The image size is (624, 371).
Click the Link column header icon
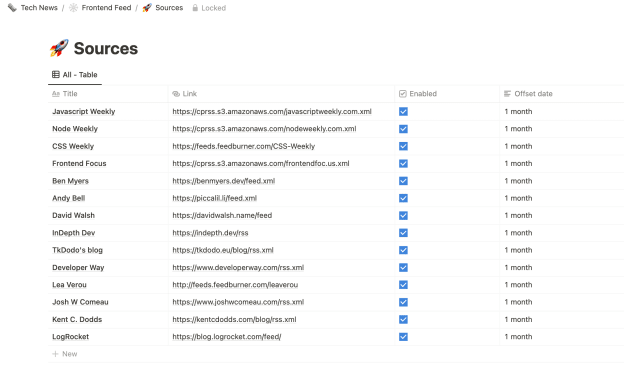[x=176, y=94]
